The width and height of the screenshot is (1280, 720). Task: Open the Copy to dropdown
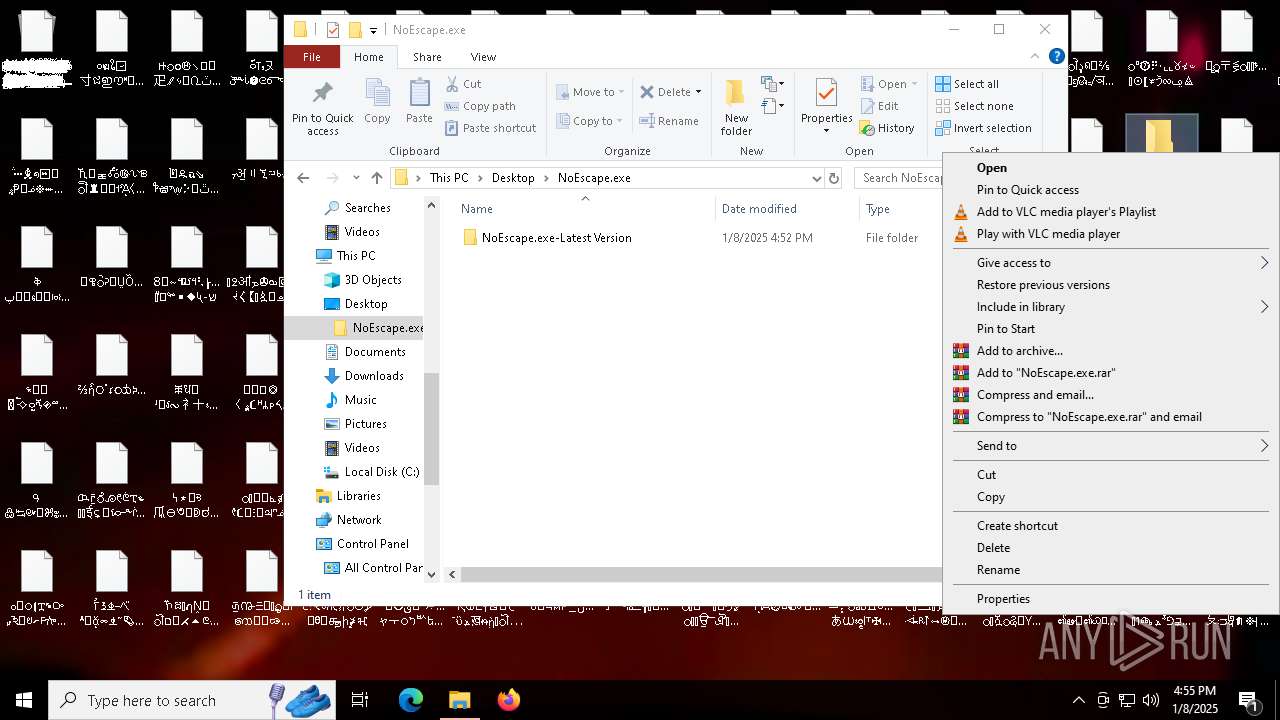pyautogui.click(x=590, y=121)
